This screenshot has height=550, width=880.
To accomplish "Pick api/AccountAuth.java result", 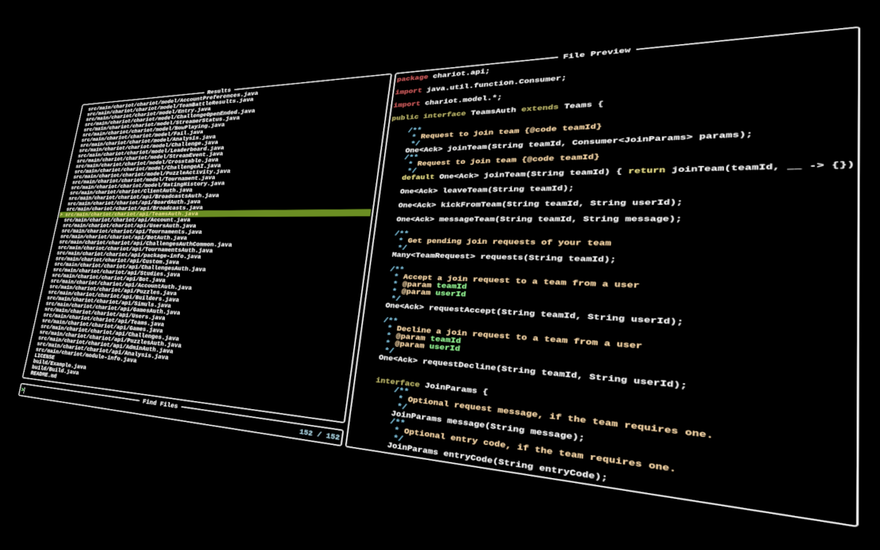I will pyautogui.click(x=121, y=287).
